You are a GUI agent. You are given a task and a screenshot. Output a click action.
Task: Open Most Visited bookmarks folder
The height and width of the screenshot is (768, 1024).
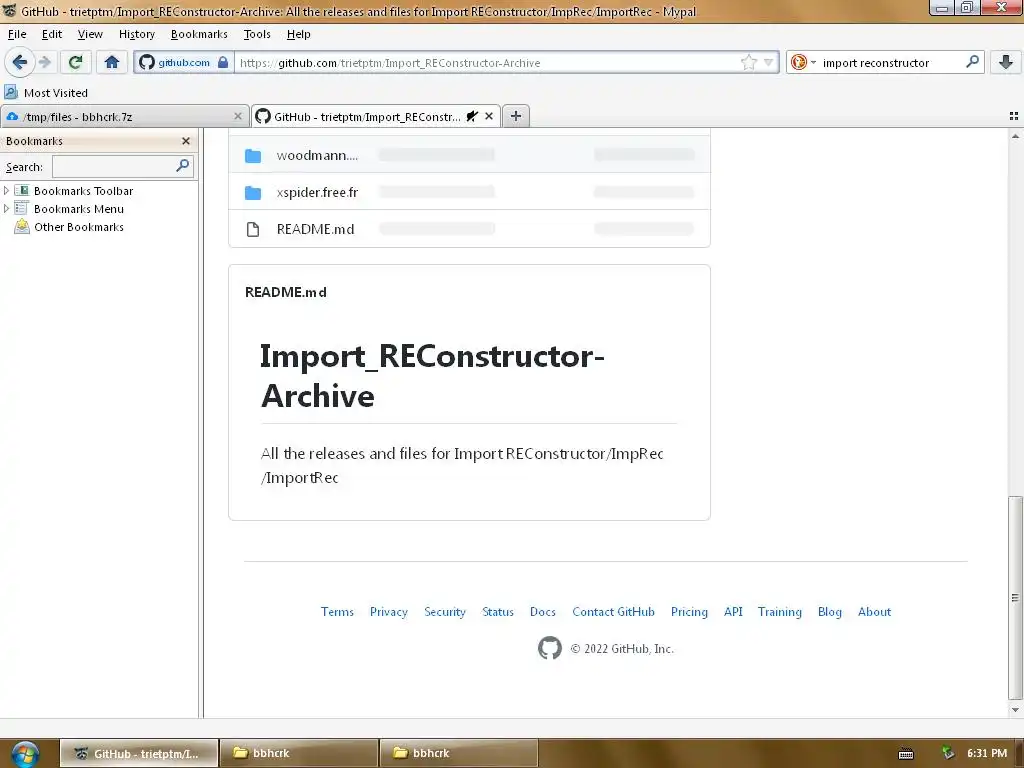(x=46, y=93)
